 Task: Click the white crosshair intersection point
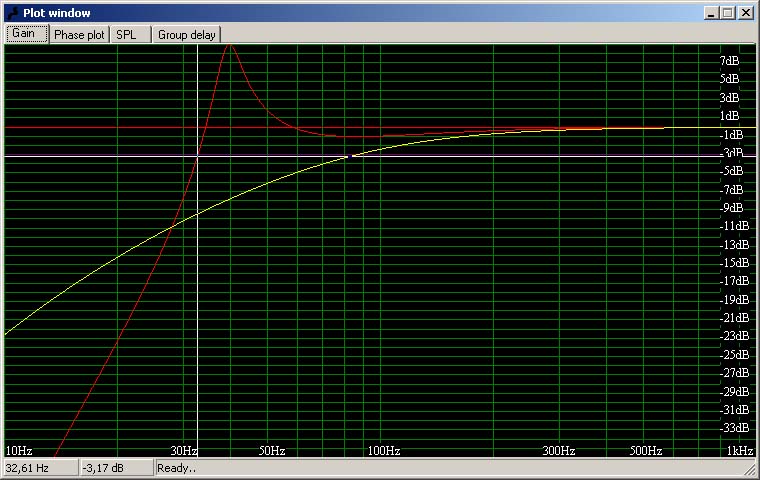point(197,156)
